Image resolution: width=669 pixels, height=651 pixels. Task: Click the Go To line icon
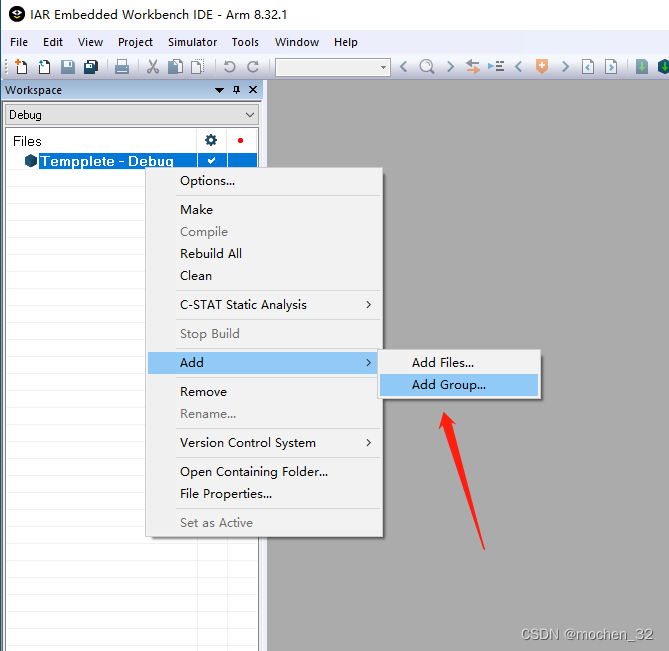point(496,67)
